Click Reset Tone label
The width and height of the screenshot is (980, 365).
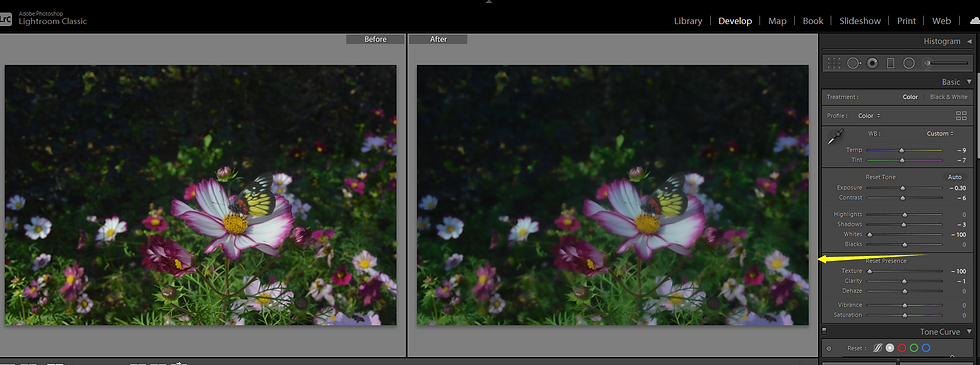click(x=881, y=178)
